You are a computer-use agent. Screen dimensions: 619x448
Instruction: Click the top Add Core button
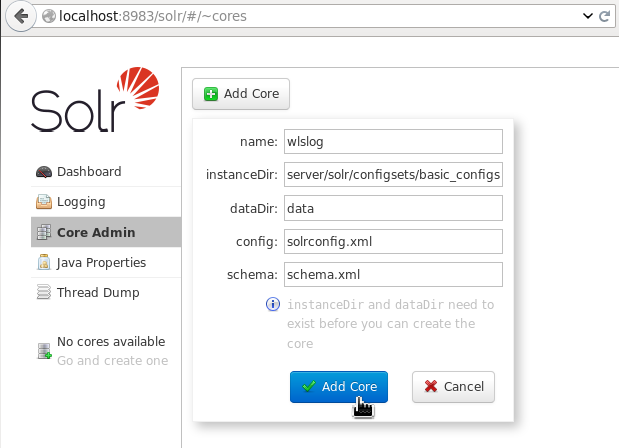tap(241, 94)
